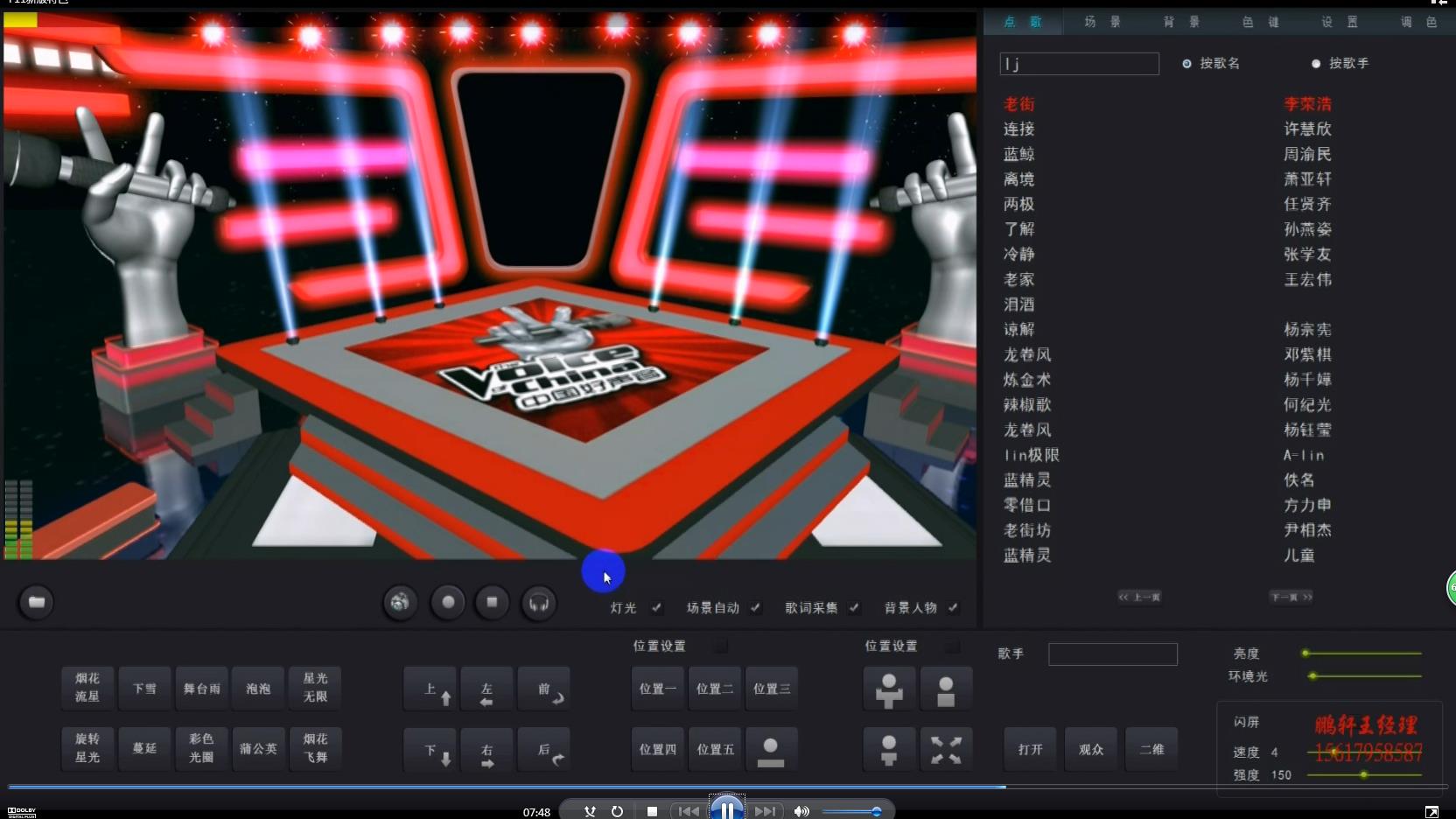Image resolution: width=1456 pixels, height=819 pixels.
Task: Adjust the 亮度 brightness slider
Action: point(1361,654)
